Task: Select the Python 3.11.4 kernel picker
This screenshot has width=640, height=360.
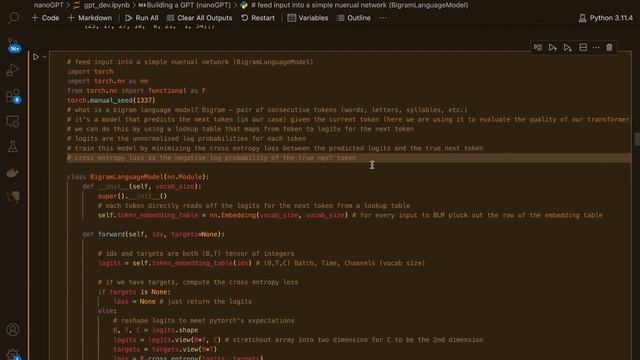Action: 606,18
